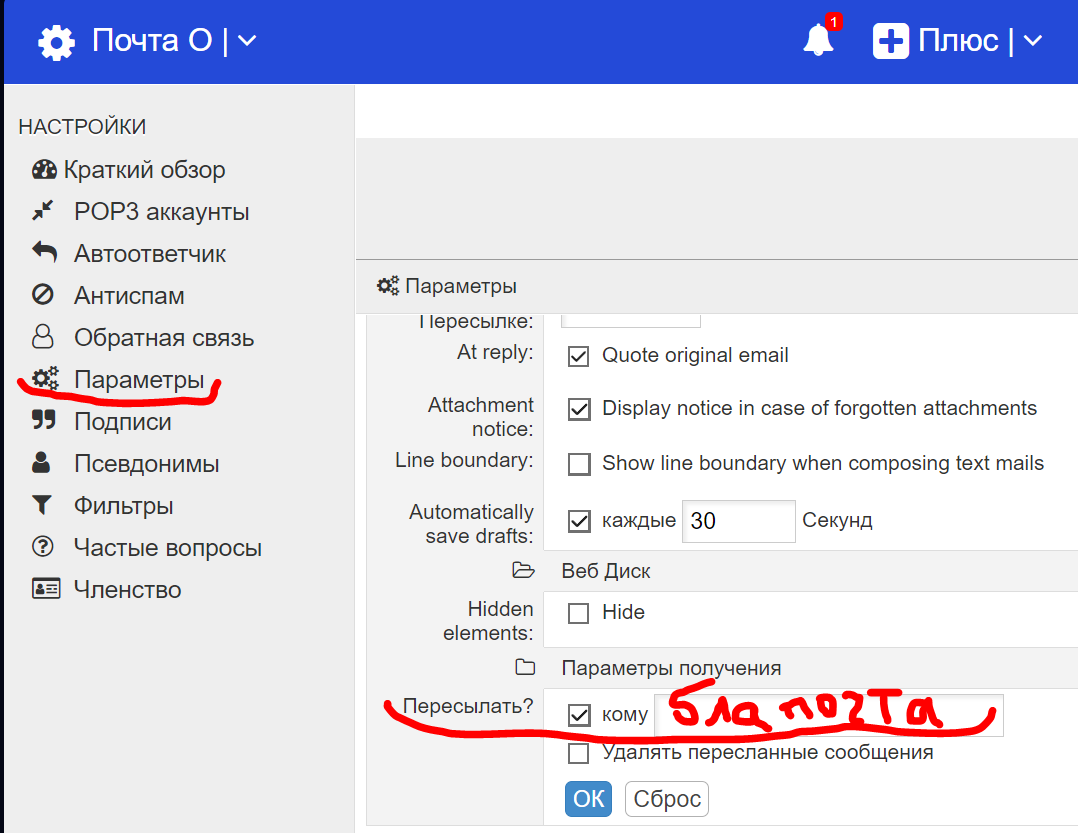Collapse the Веб Диск folder section

[x=524, y=570]
